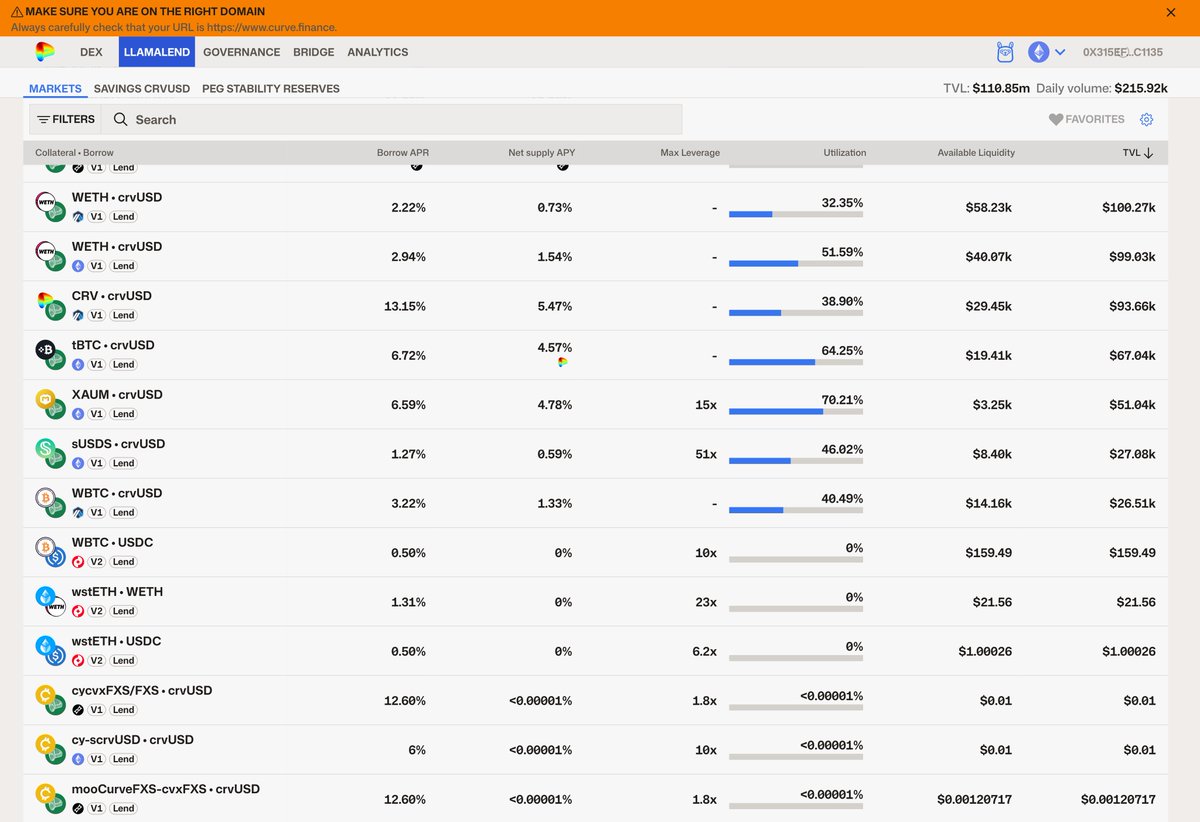
Task: Click the TVL sort arrow icon
Action: tap(1148, 153)
